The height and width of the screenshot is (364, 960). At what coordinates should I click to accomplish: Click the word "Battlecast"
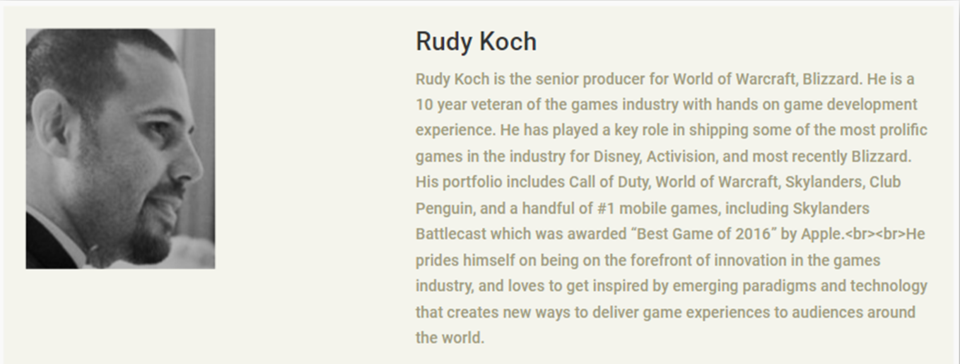click(451, 234)
